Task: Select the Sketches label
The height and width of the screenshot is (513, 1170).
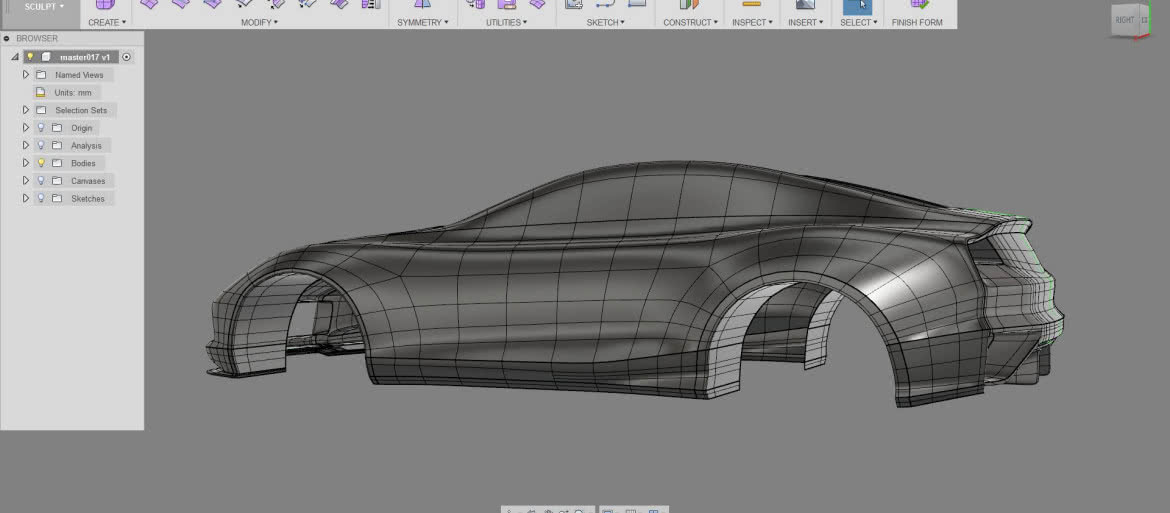Action: click(88, 199)
